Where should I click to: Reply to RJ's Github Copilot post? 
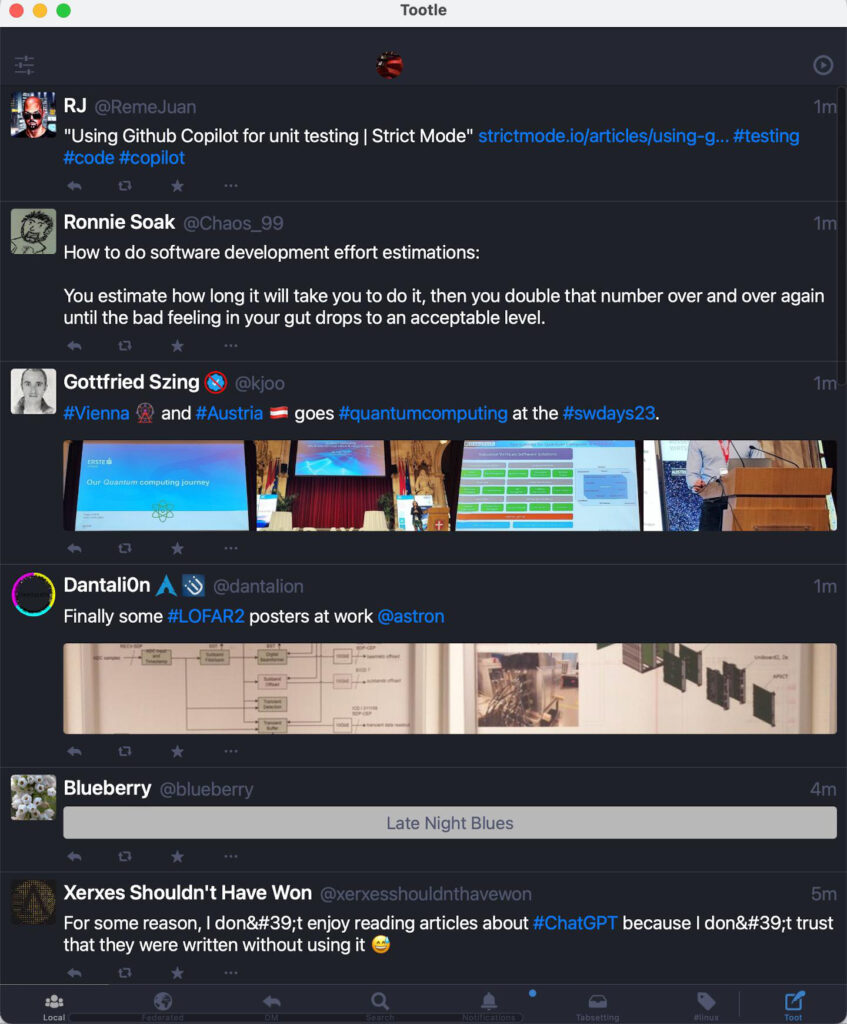point(74,186)
